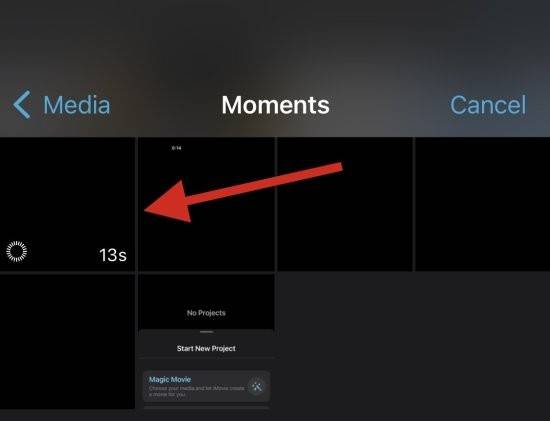Image resolution: width=550 pixels, height=421 pixels.
Task: Choose the thumbnail showing the 9:14 clock
Action: pyautogui.click(x=206, y=204)
